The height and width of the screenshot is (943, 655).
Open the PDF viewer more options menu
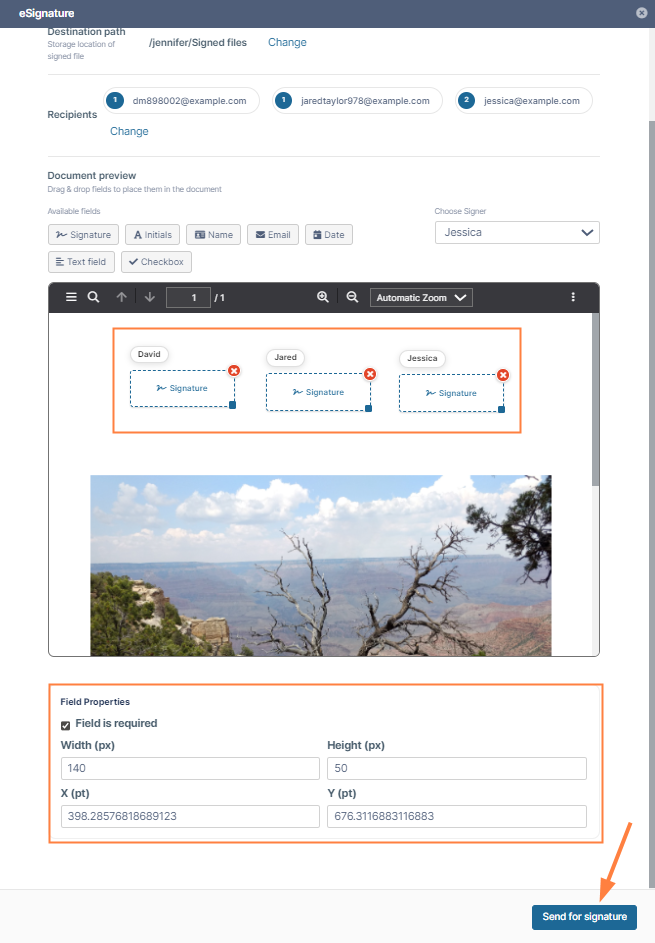tap(573, 297)
